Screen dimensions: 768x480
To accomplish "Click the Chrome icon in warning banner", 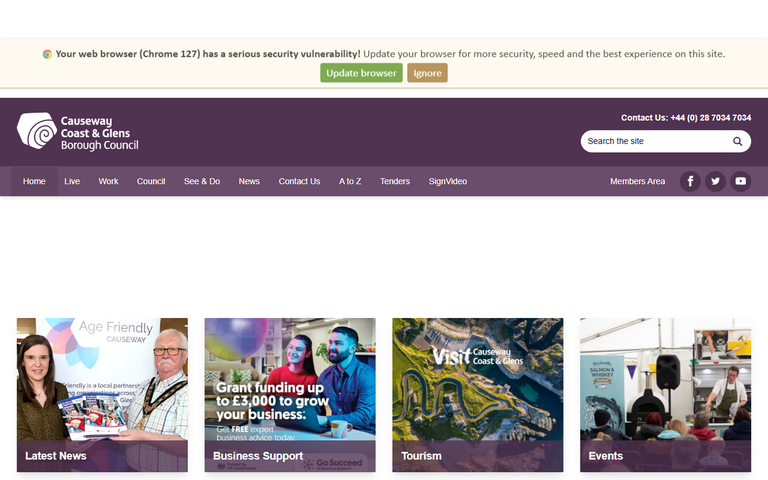I will (47, 54).
